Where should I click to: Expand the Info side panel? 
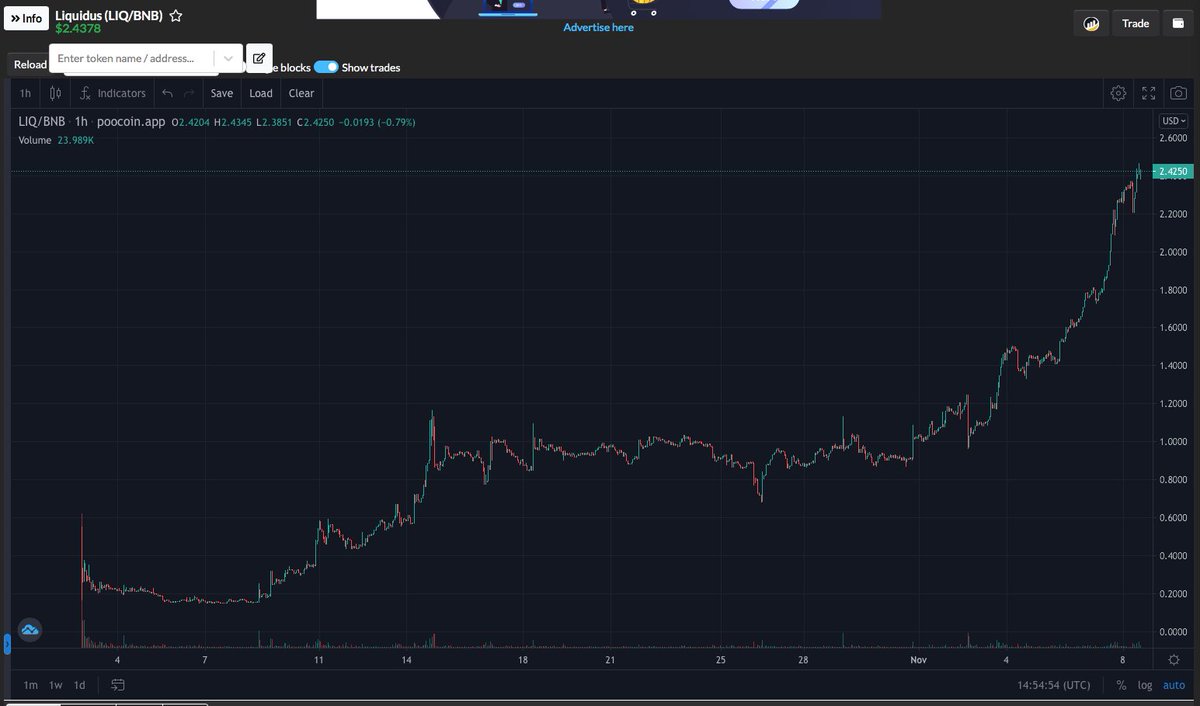[26, 18]
